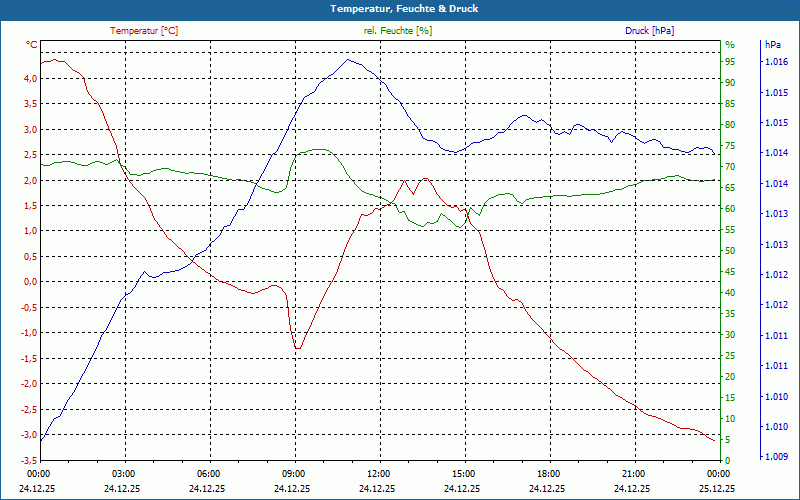Screen dimensions: 800x500
Task: Click the "-2,5" temperature axis value
Action: pos(29,409)
